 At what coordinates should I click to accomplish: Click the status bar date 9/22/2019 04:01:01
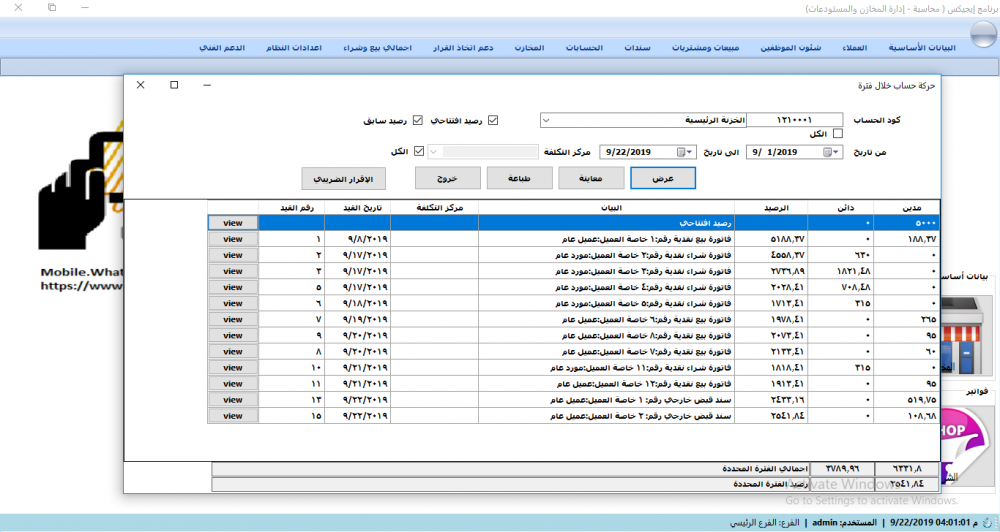[x=934, y=522]
